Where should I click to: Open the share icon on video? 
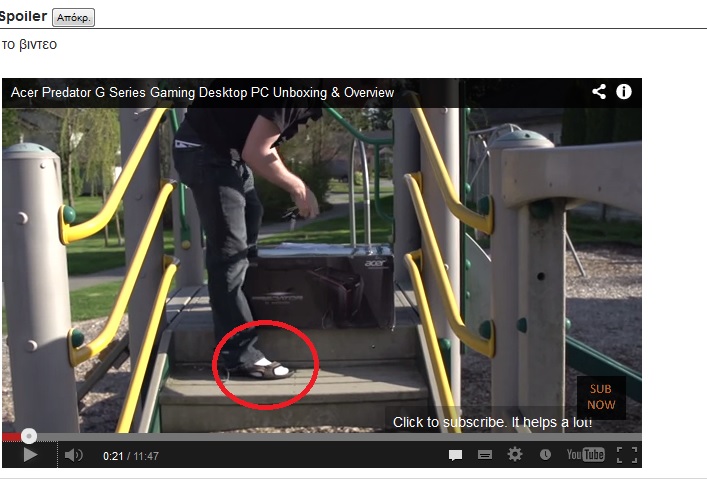click(x=599, y=92)
